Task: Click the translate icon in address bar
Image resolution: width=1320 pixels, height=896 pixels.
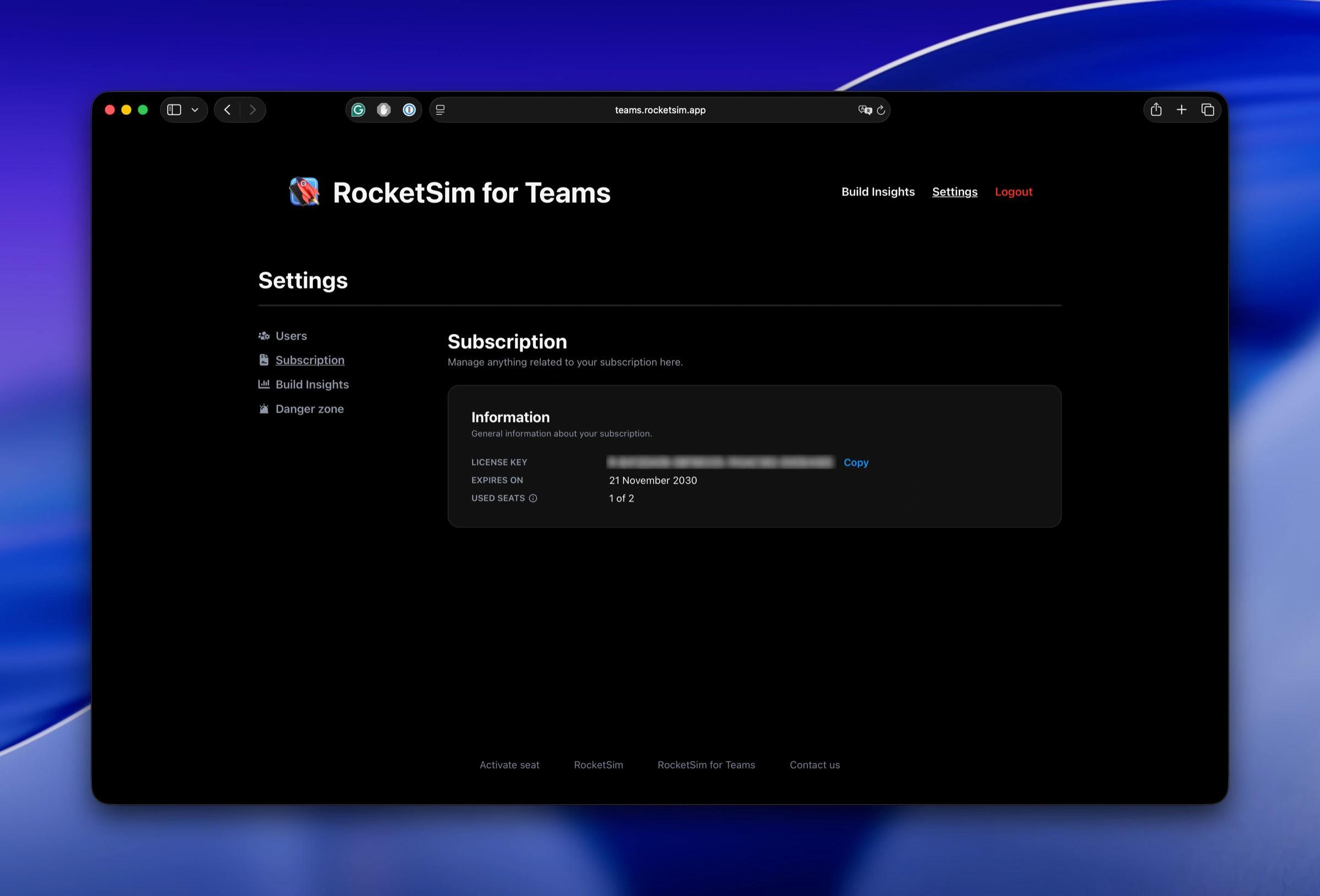Action: [x=865, y=109]
